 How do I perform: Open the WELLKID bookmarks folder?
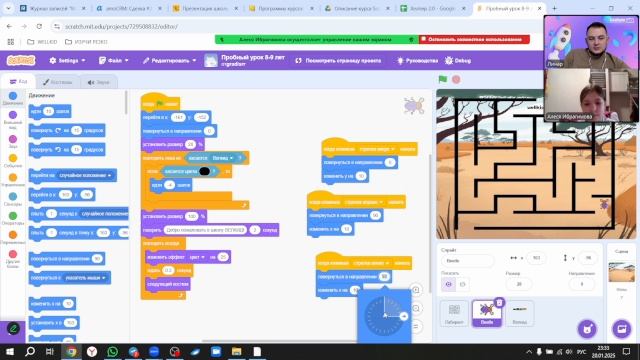pyautogui.click(x=42, y=42)
